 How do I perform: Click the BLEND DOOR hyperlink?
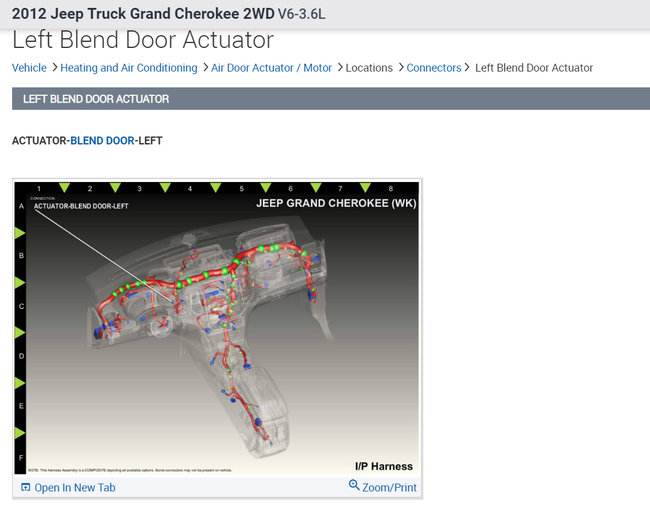(x=102, y=140)
